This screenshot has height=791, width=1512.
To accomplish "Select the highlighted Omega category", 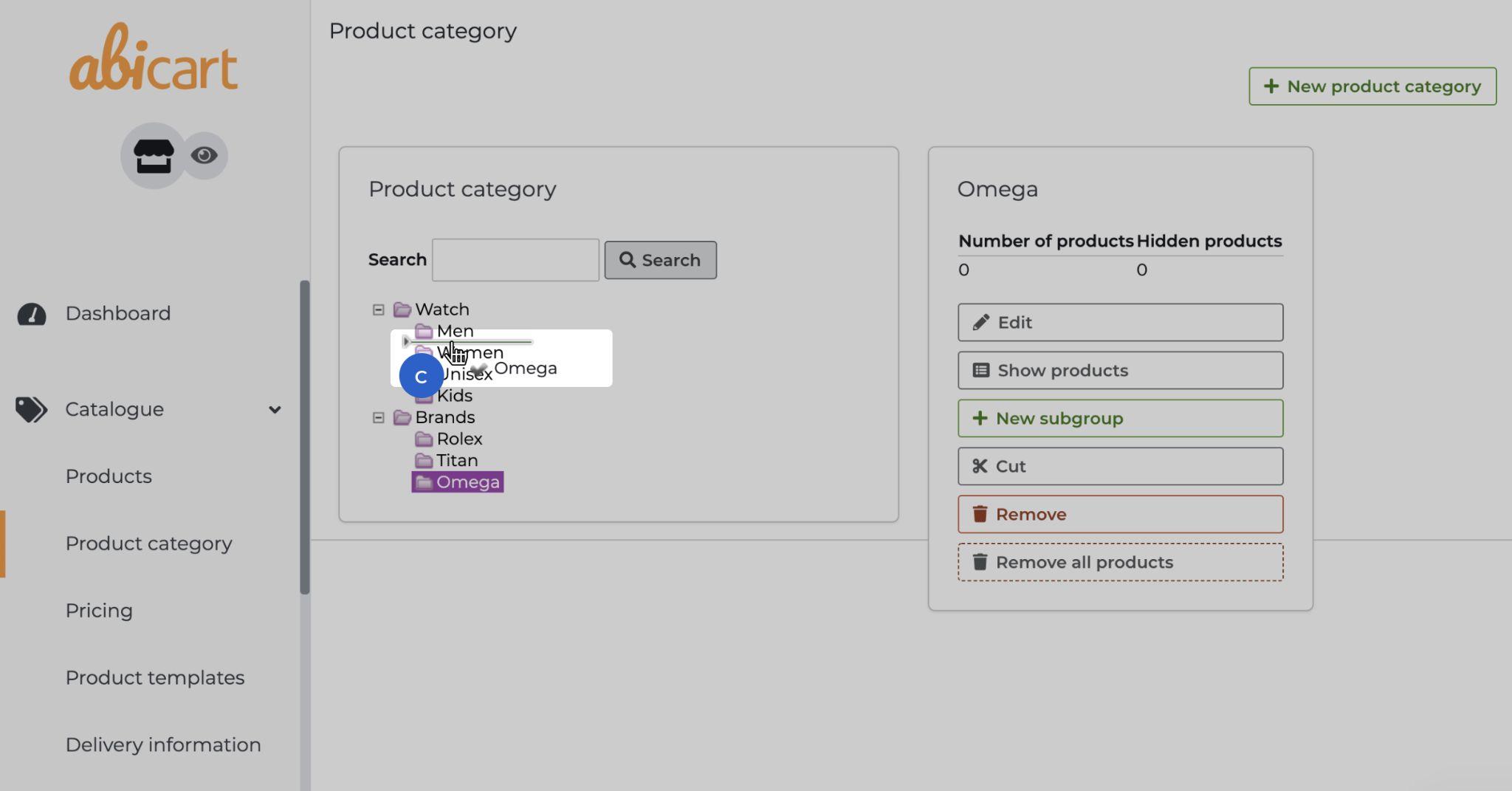I will (467, 482).
